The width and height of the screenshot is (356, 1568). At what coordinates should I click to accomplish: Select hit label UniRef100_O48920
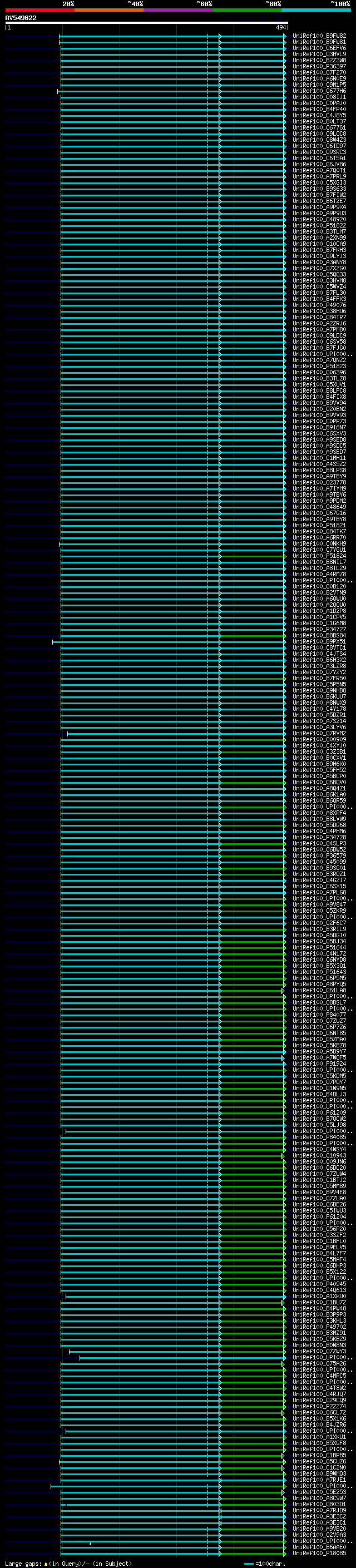tap(319, 219)
